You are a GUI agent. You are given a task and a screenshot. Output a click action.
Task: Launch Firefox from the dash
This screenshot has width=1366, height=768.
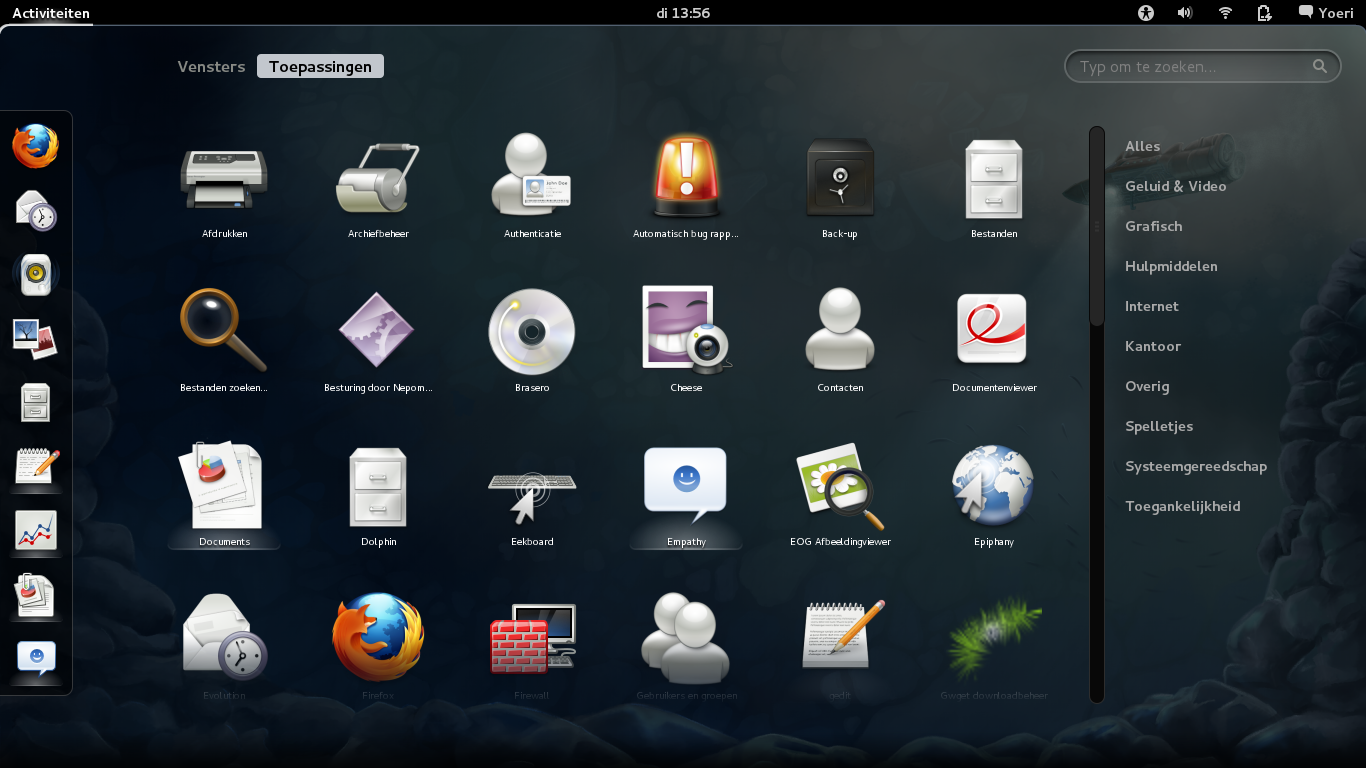pos(36,146)
